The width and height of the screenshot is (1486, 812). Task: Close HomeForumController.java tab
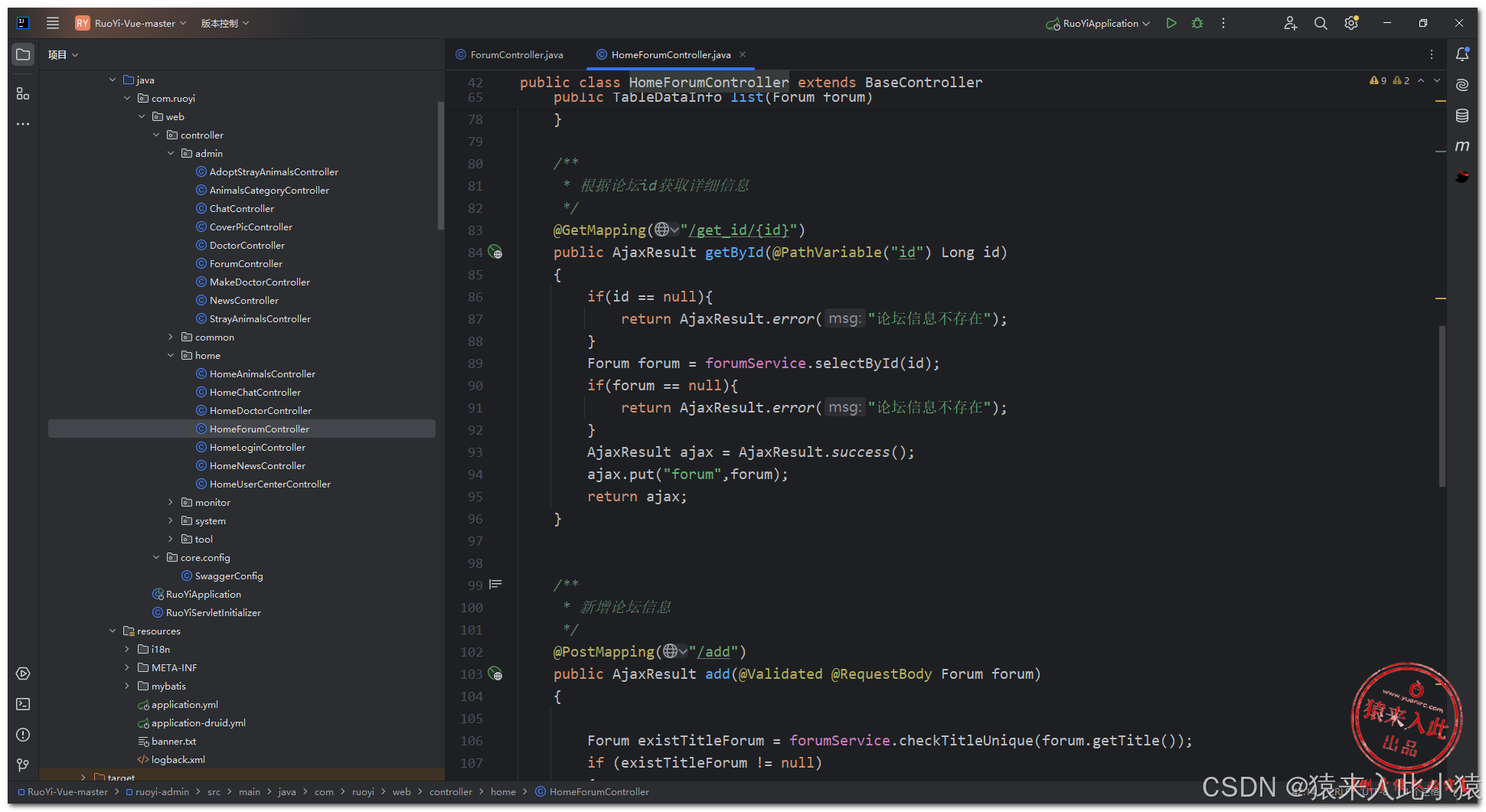pos(743,54)
